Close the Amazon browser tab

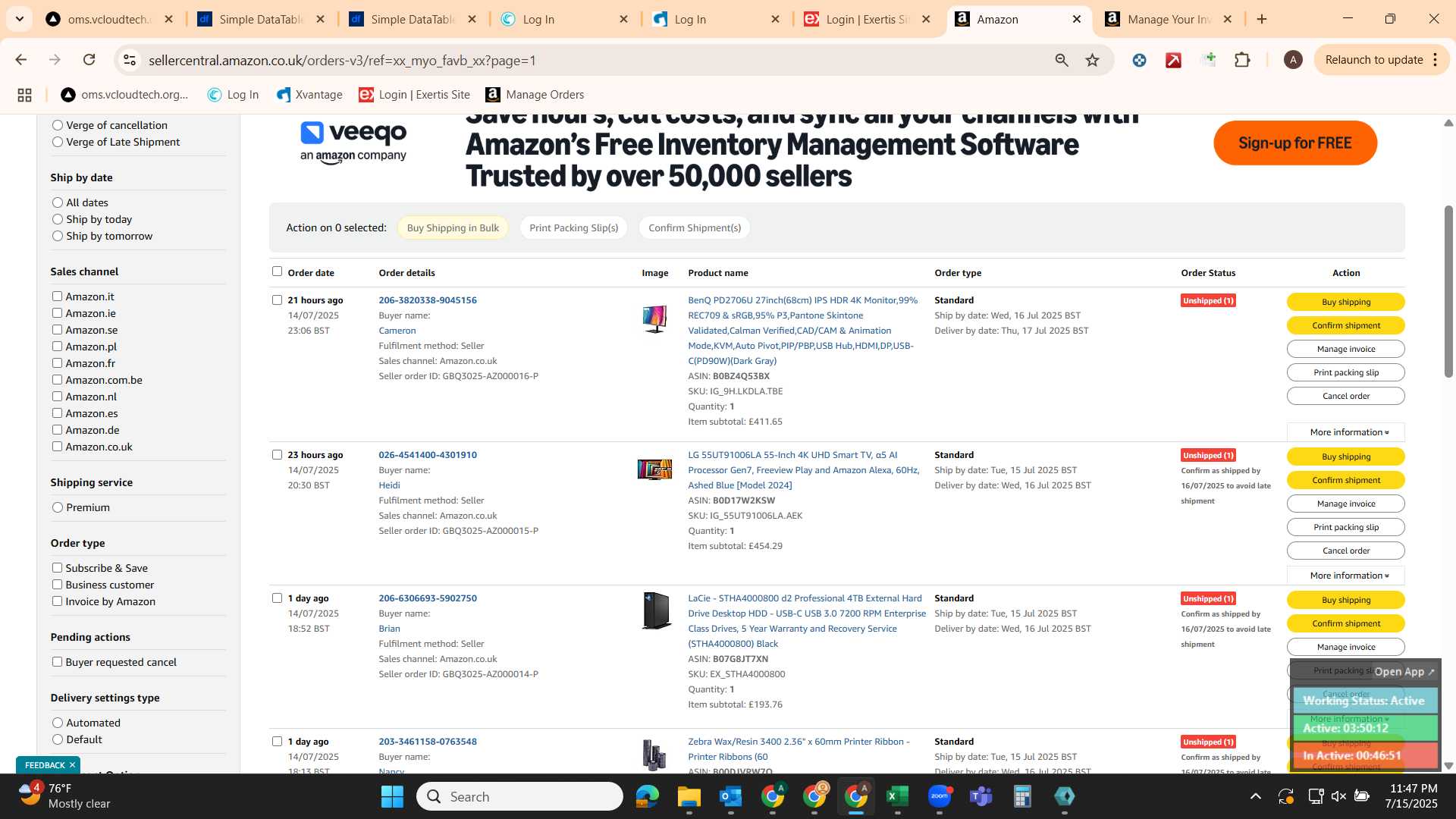1076,19
